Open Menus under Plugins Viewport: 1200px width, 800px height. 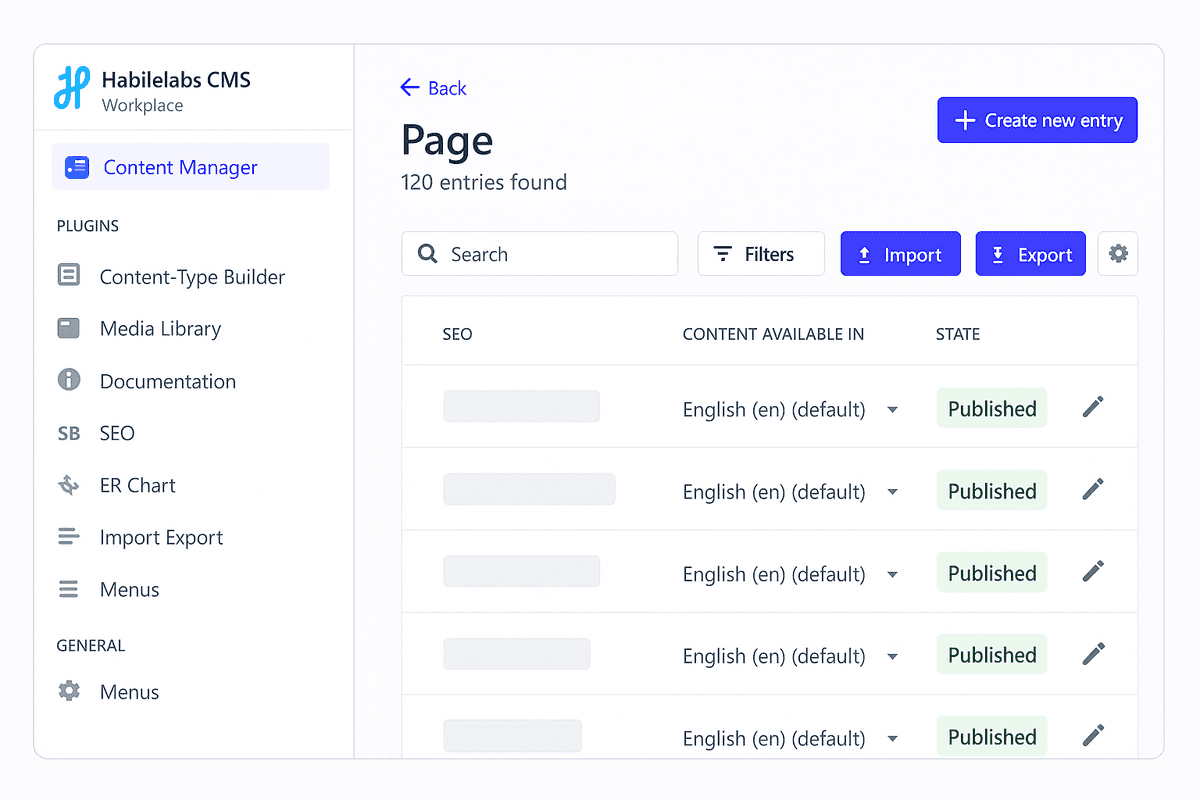tap(129, 589)
